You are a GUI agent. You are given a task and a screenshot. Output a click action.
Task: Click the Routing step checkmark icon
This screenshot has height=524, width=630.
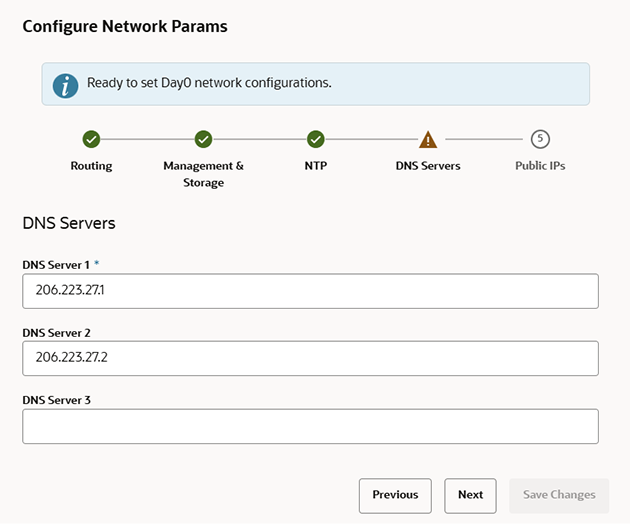pos(91,139)
